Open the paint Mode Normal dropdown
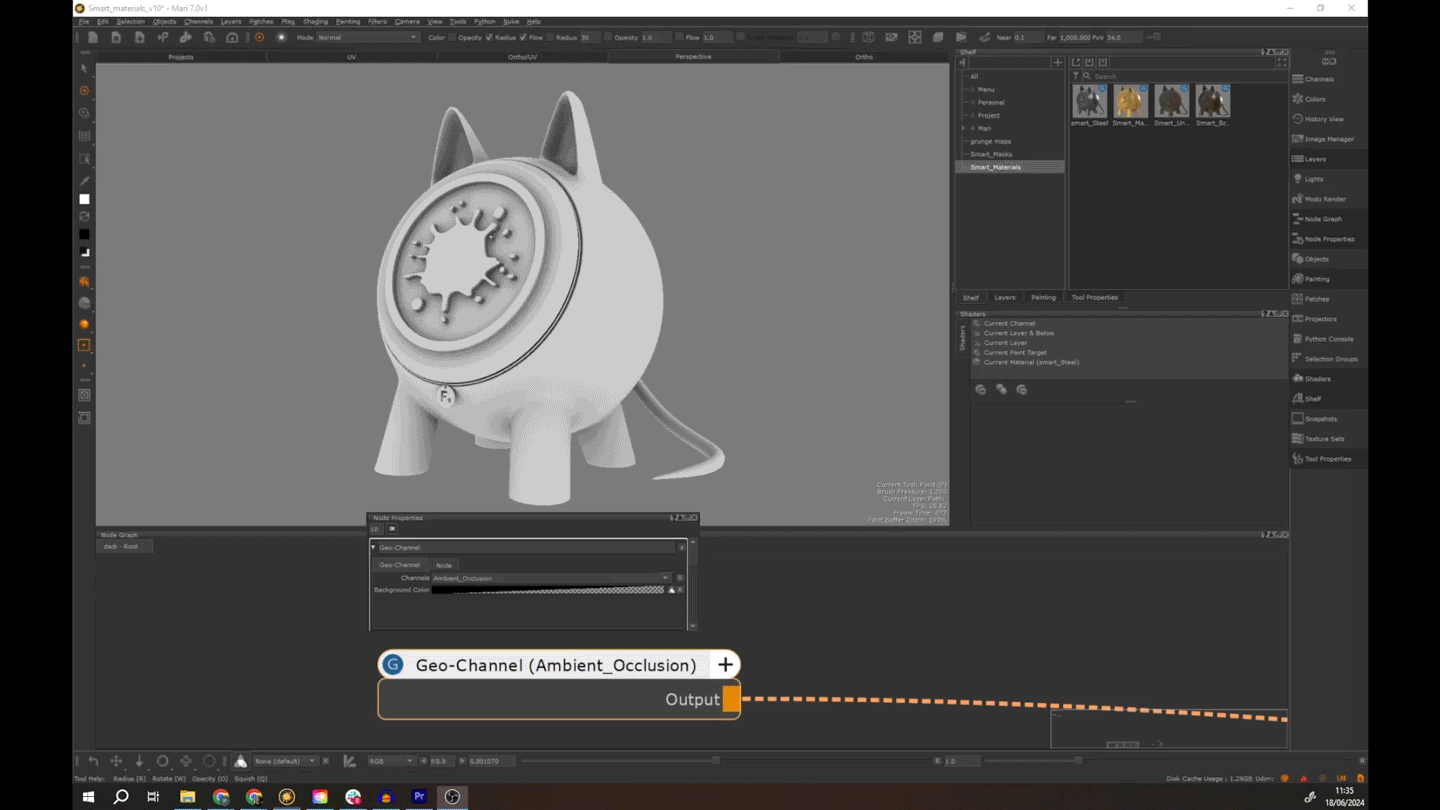The height and width of the screenshot is (810, 1440). tap(367, 38)
